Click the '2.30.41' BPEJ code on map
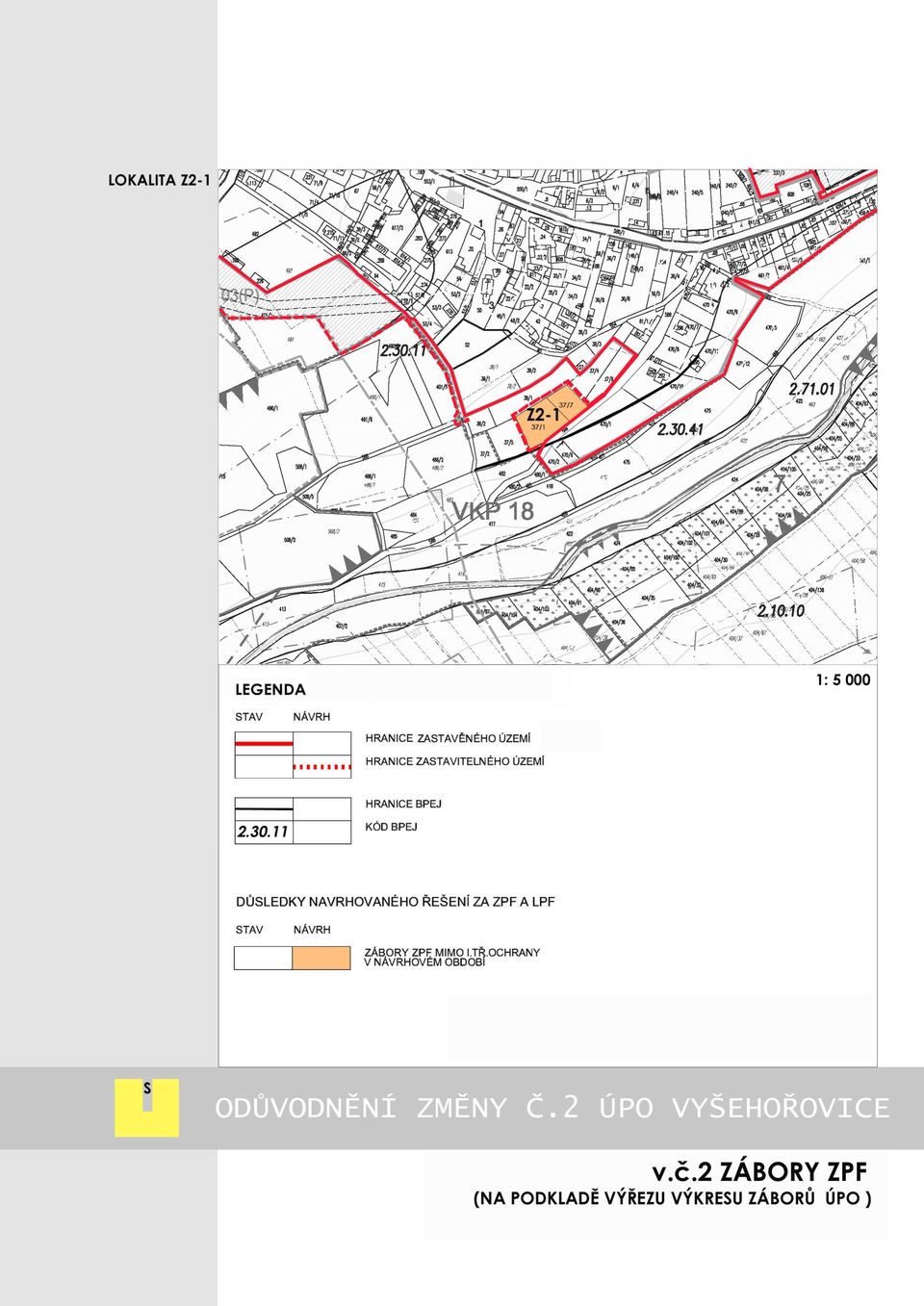The image size is (924, 1306). click(680, 430)
